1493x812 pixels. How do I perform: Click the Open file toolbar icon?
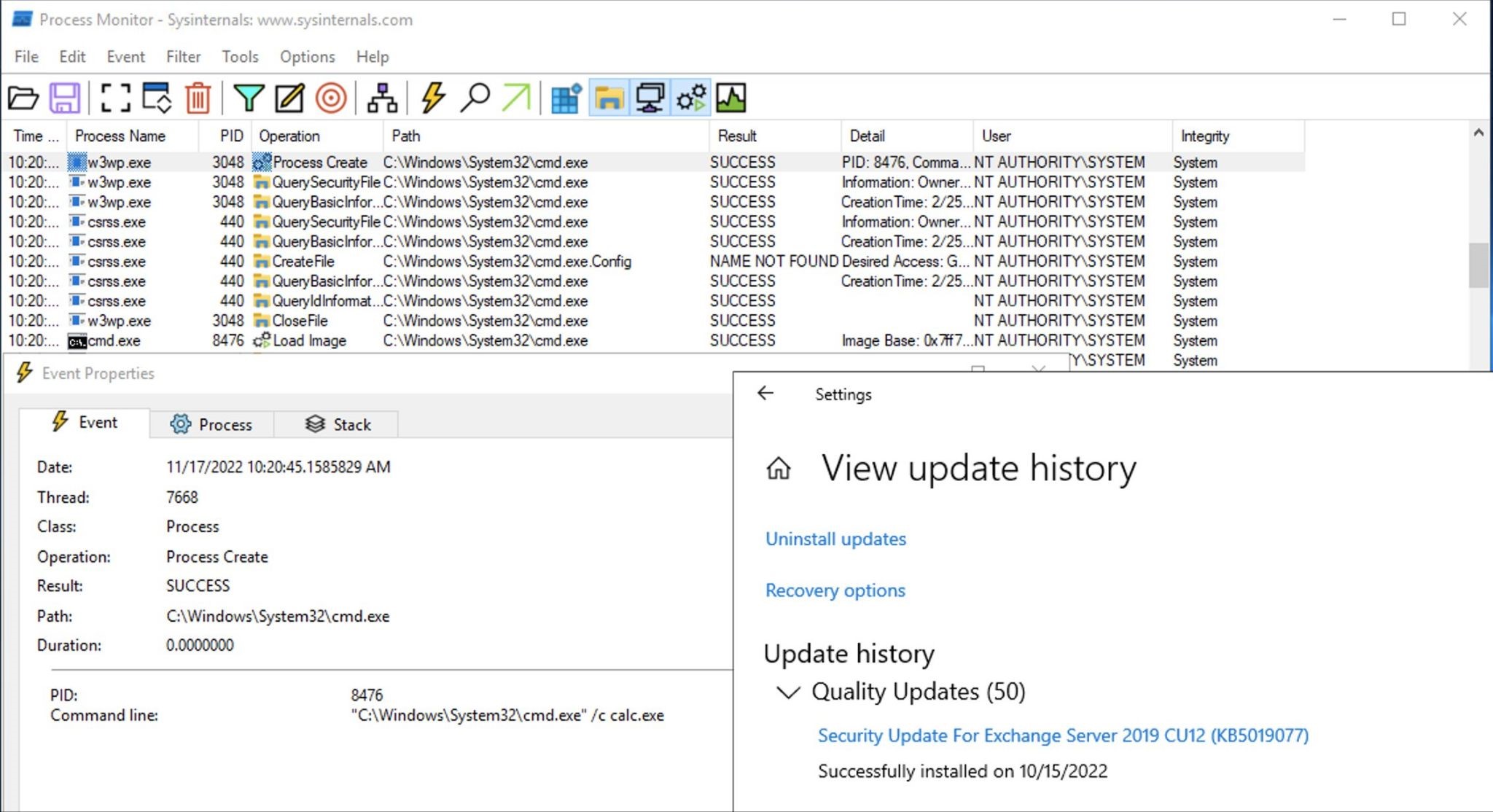(x=23, y=98)
